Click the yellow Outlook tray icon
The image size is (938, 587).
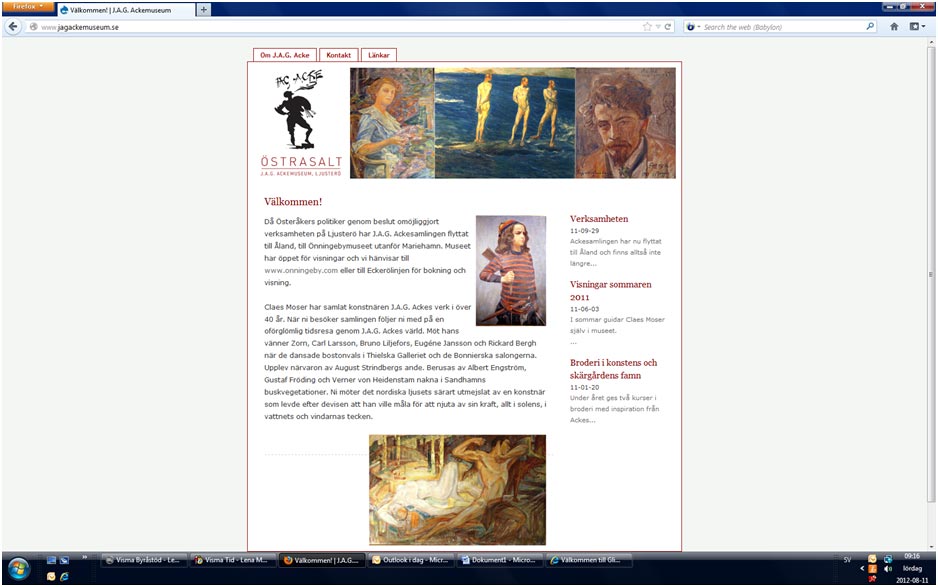872,559
